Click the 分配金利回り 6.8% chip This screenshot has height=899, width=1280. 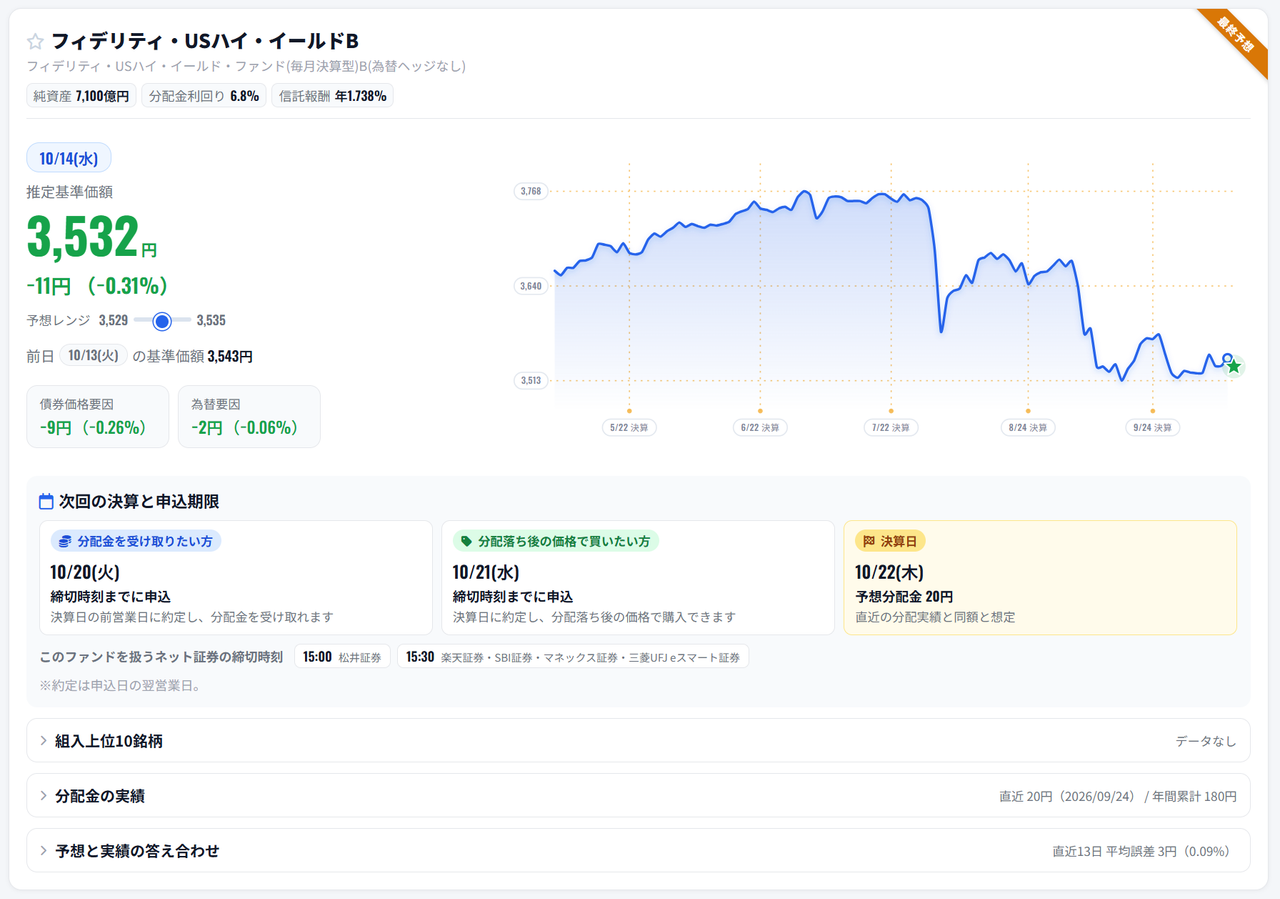[x=204, y=96]
